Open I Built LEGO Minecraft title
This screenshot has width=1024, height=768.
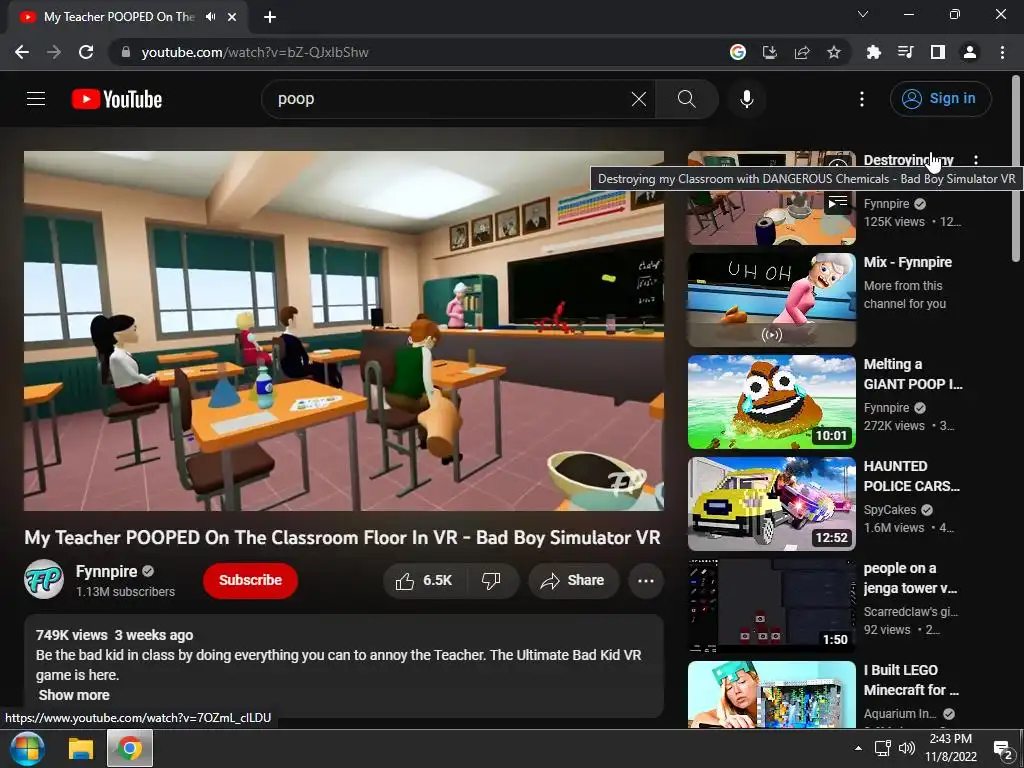pyautogui.click(x=911, y=680)
